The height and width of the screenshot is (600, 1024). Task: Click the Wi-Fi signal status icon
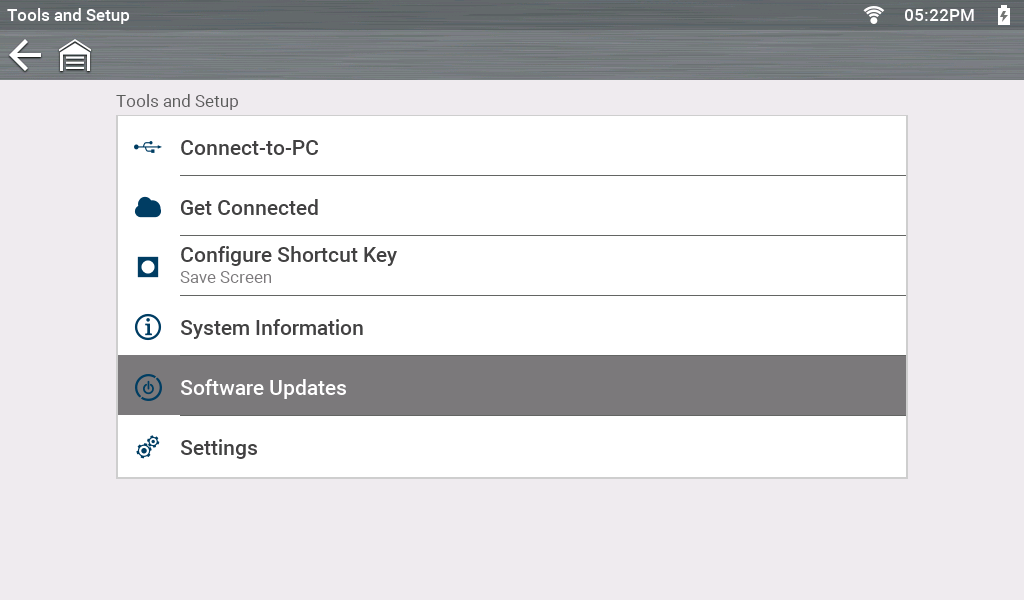click(874, 15)
